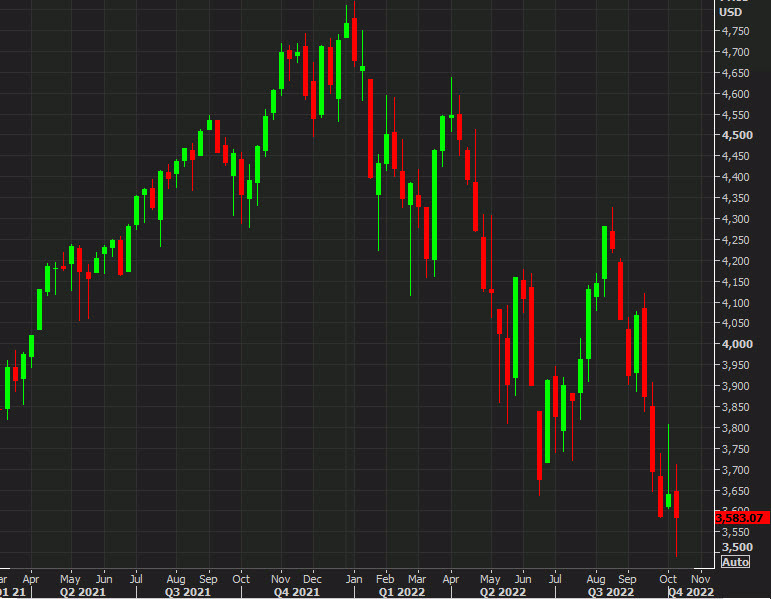The width and height of the screenshot is (771, 599).
Task: Click the Auto scale button
Action: point(736,562)
